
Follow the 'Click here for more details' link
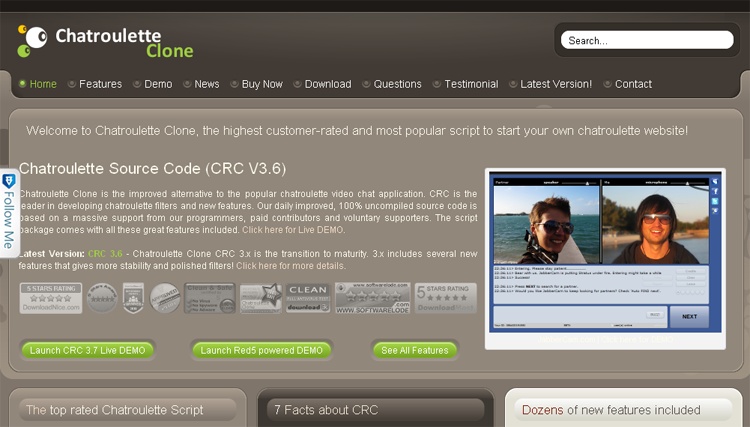click(x=291, y=266)
